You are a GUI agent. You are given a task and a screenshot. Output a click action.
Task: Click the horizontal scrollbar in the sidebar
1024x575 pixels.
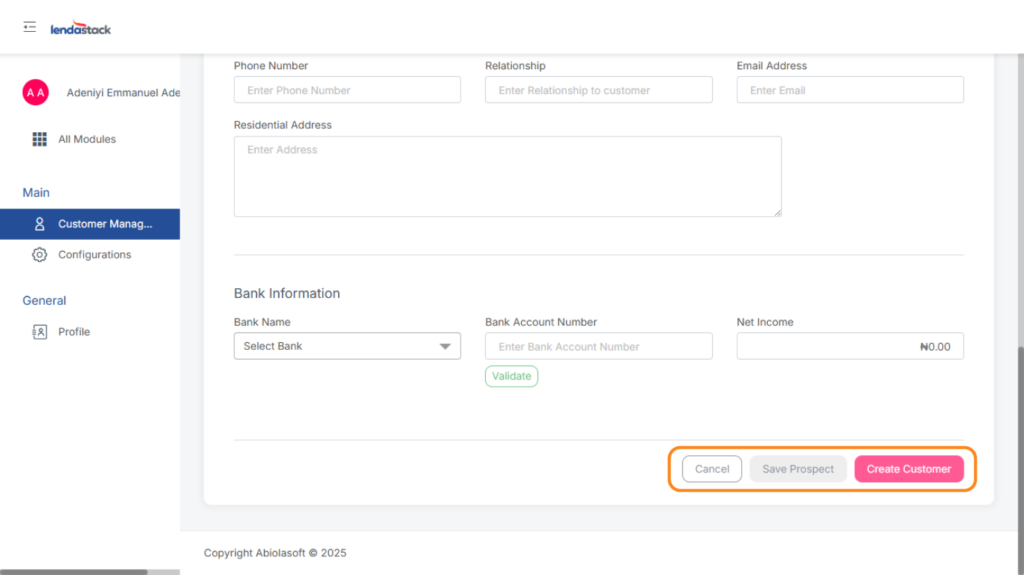pyautogui.click(x=74, y=571)
